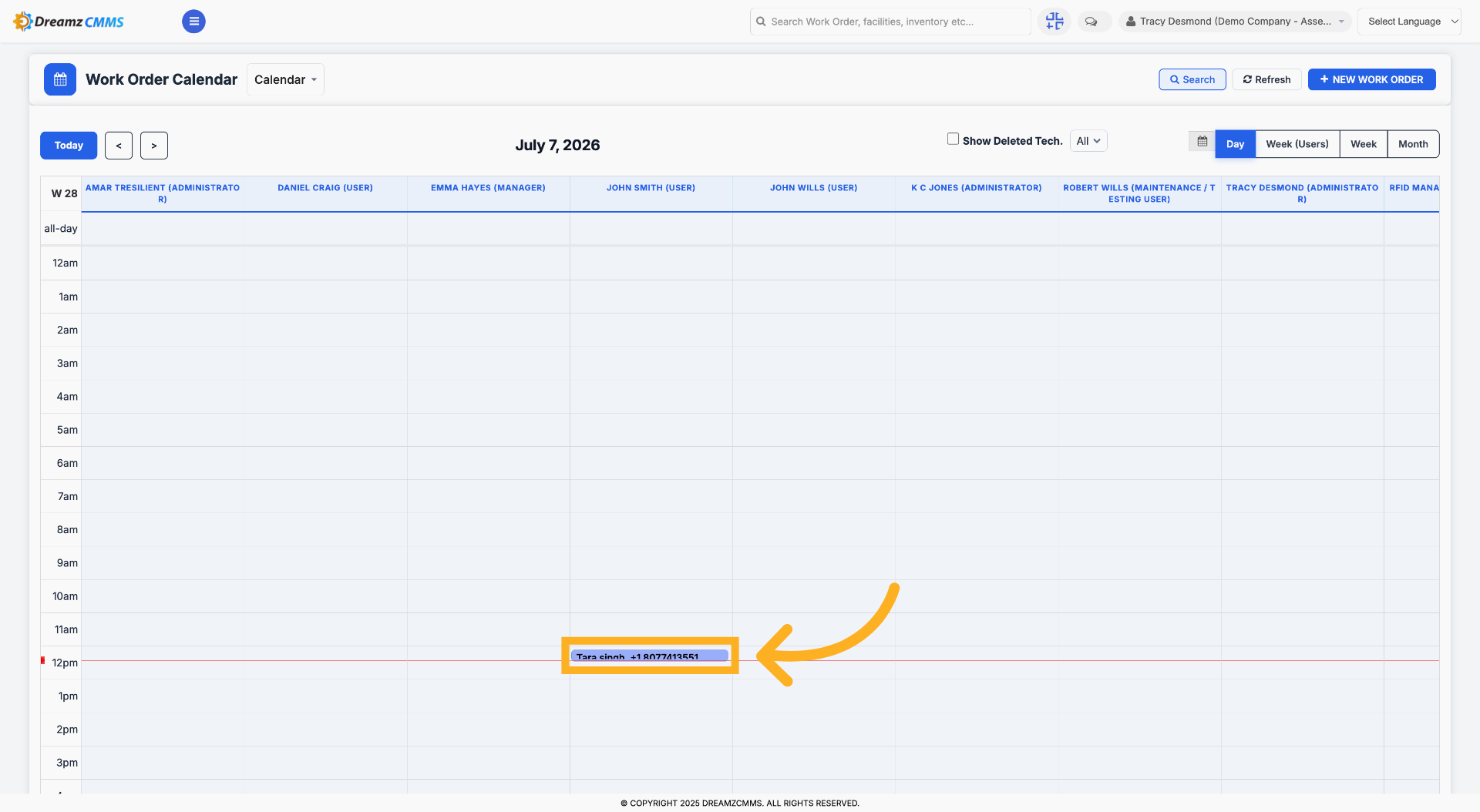Open the All technicians filter dropdown

point(1088,141)
